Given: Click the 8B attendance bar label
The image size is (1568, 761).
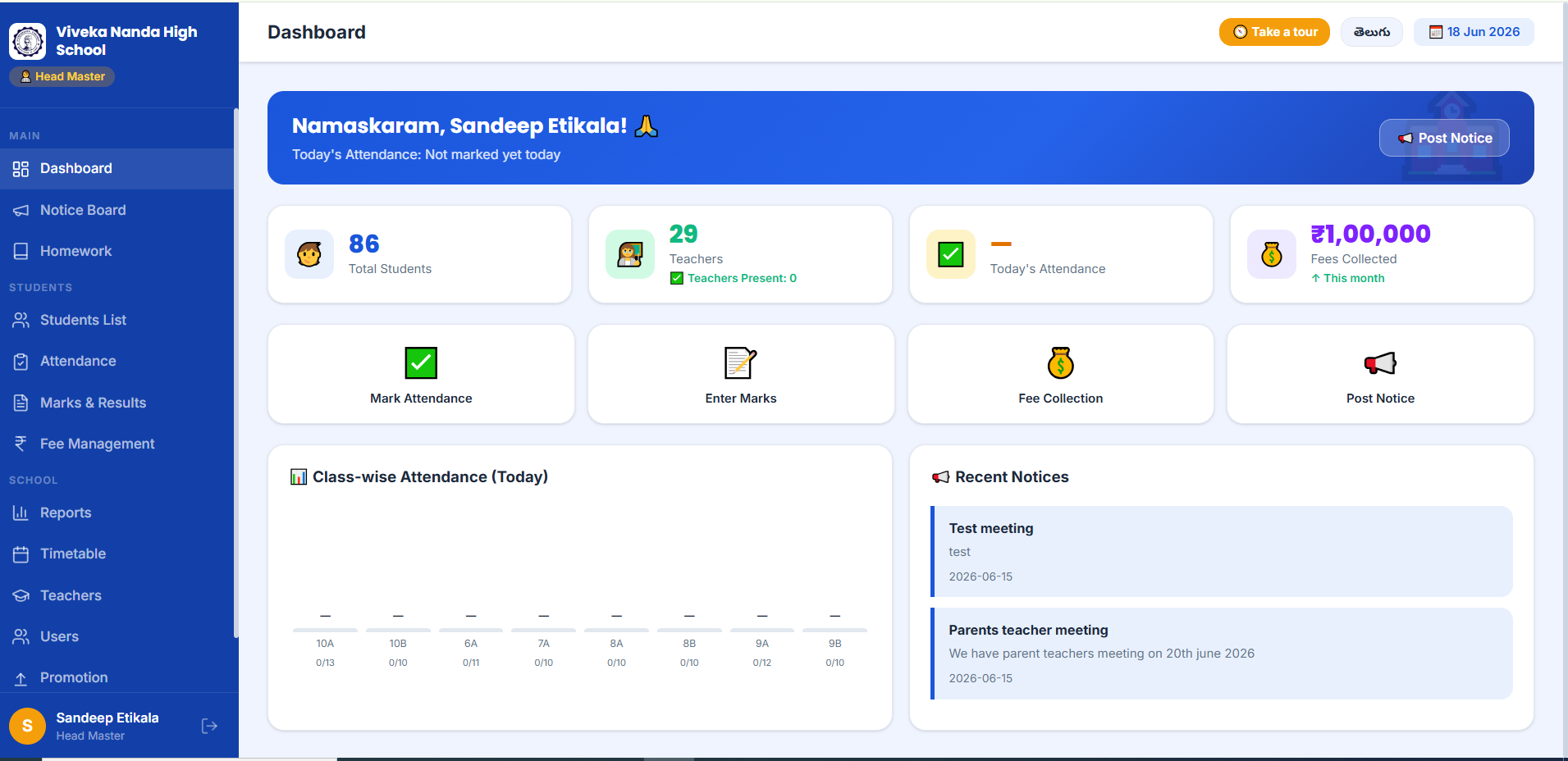Looking at the screenshot, I should click(x=689, y=644).
